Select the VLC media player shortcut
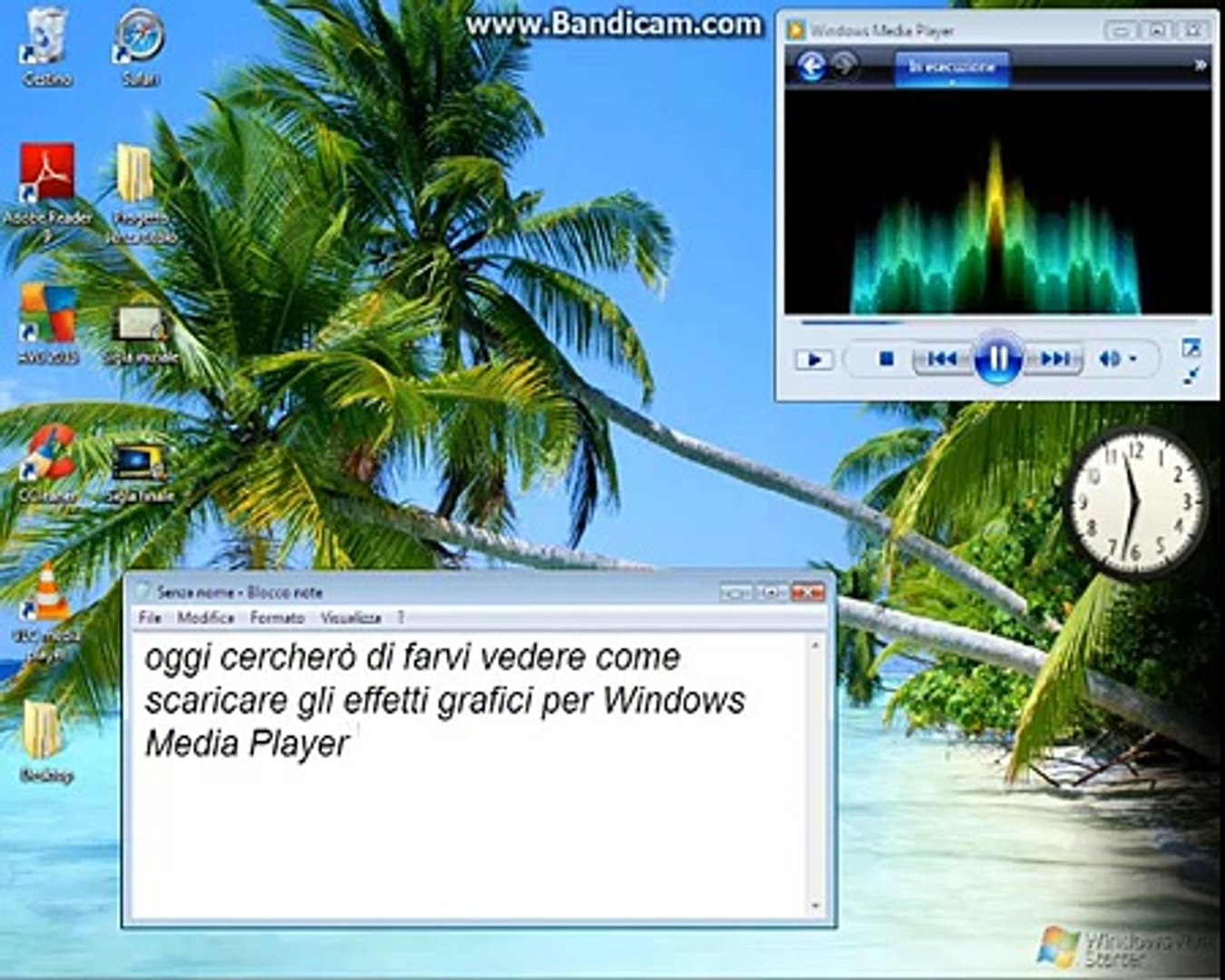The height and width of the screenshot is (980, 1225). [47, 610]
